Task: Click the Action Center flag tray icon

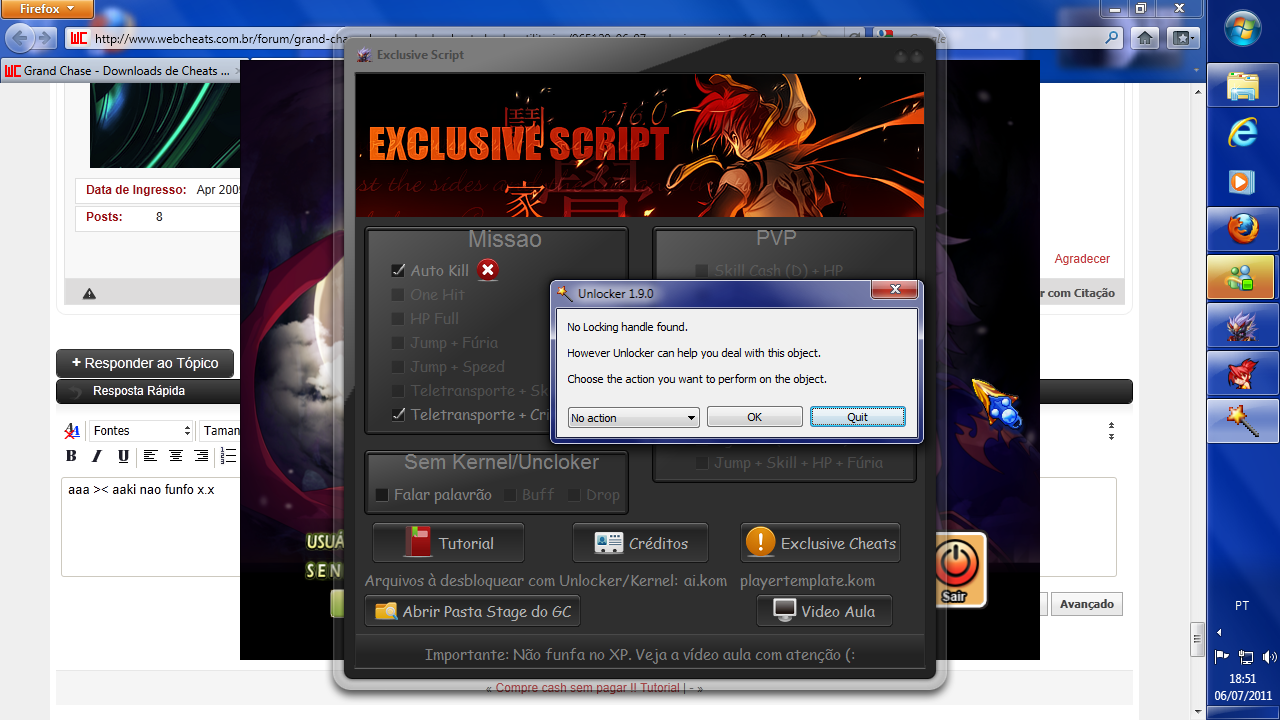Action: pos(1221,657)
